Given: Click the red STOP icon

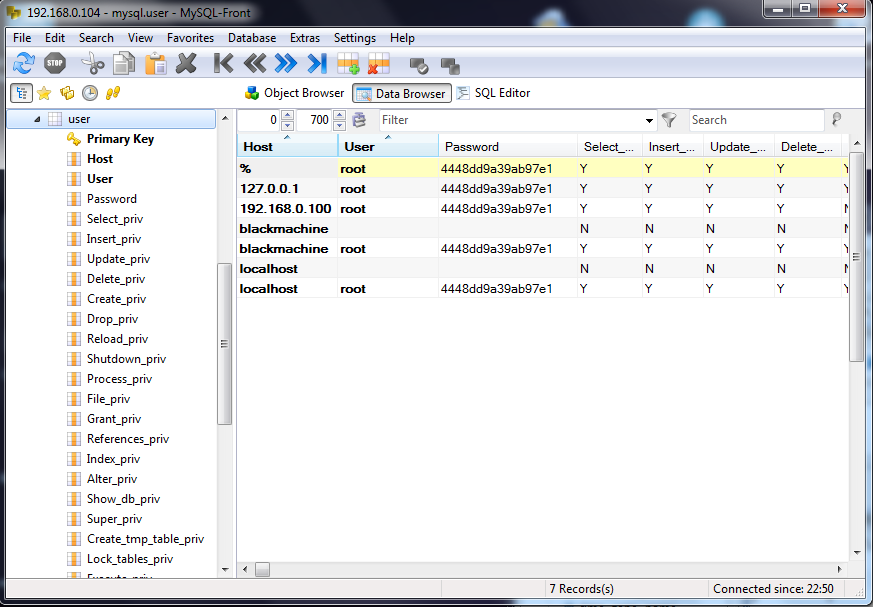Looking at the screenshot, I should (x=55, y=63).
